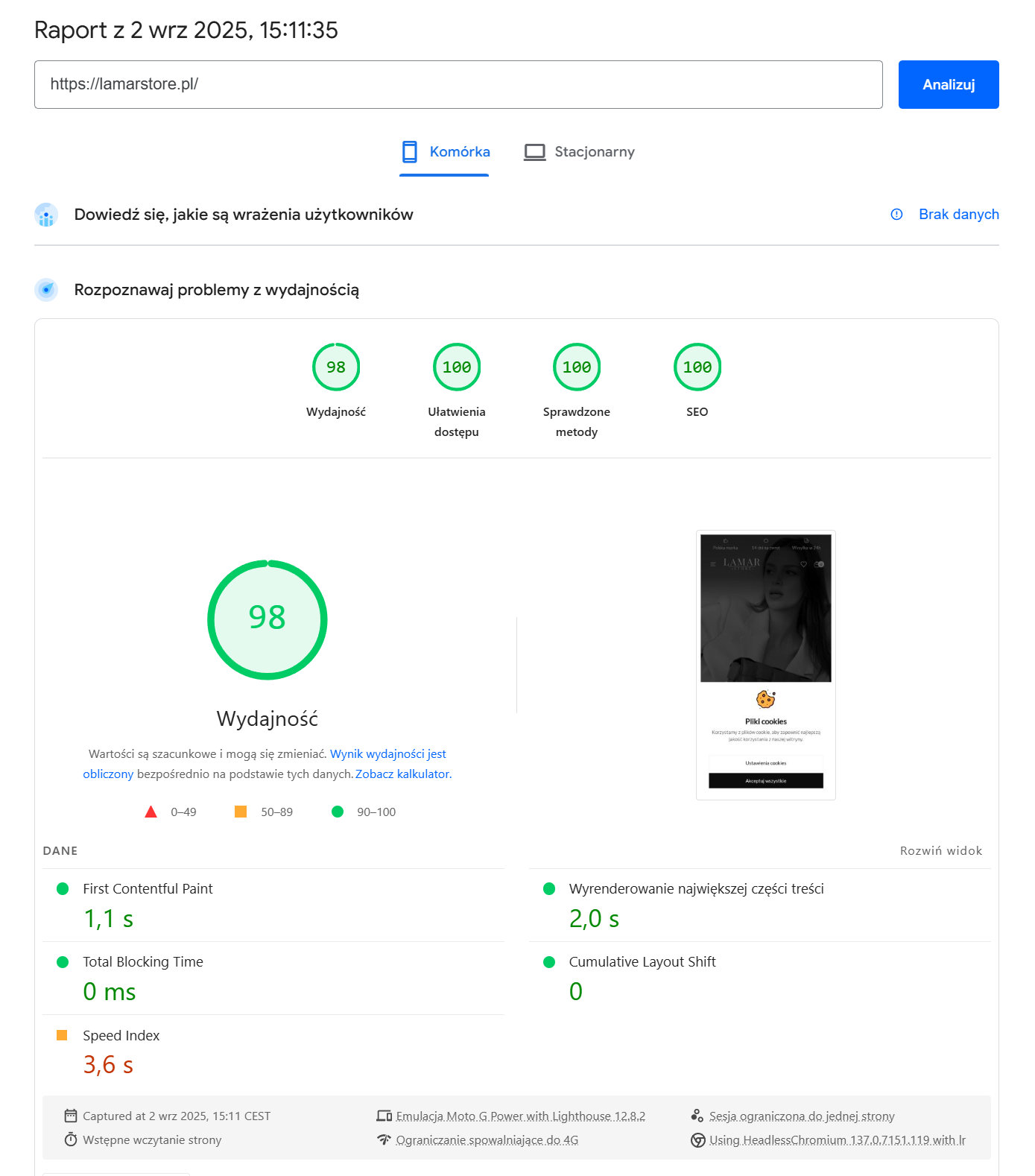The height and width of the screenshot is (1176, 1035).
Task: Click the green circle 90–100 legend icon
Action: pos(338,812)
